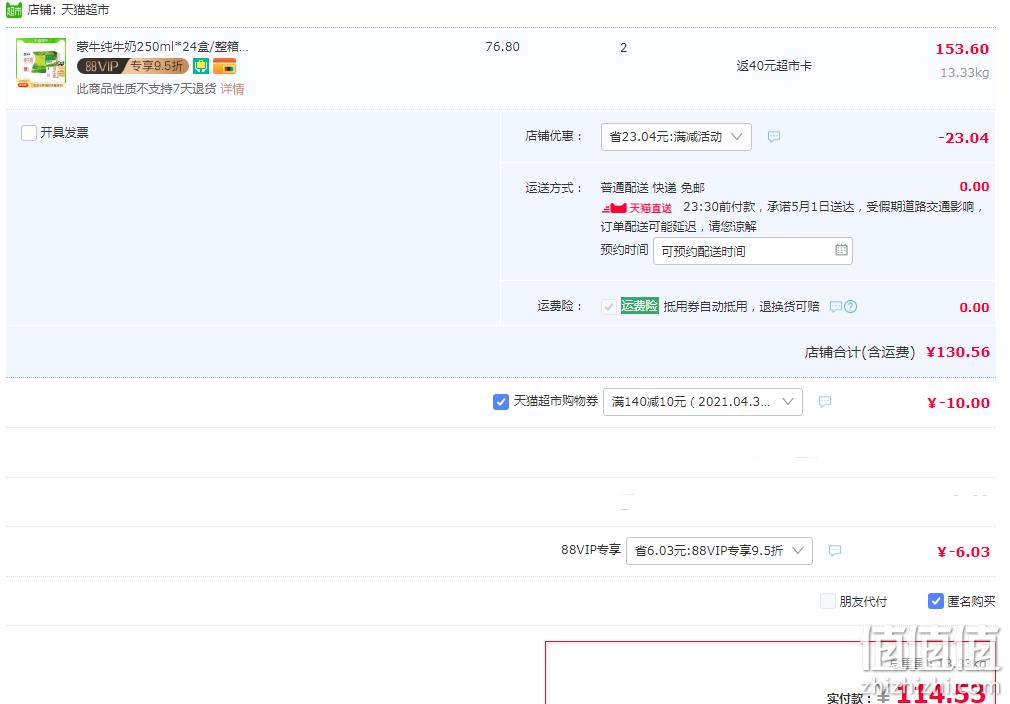Screen dimensions: 1010x704
Task: Click the green Tmall supermarket store icon
Action: point(14,10)
